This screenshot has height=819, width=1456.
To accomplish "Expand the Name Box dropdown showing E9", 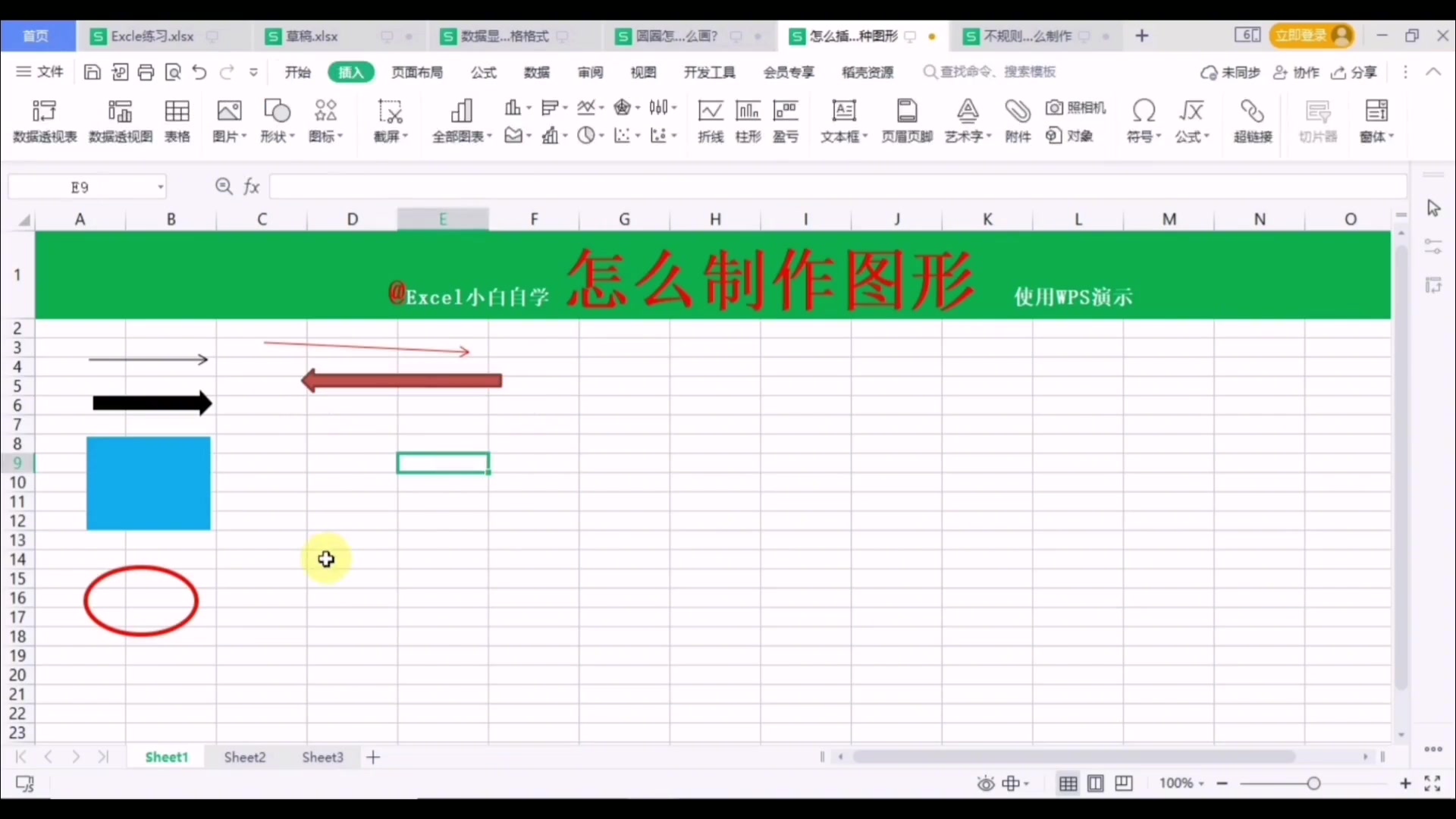I will tap(160, 187).
